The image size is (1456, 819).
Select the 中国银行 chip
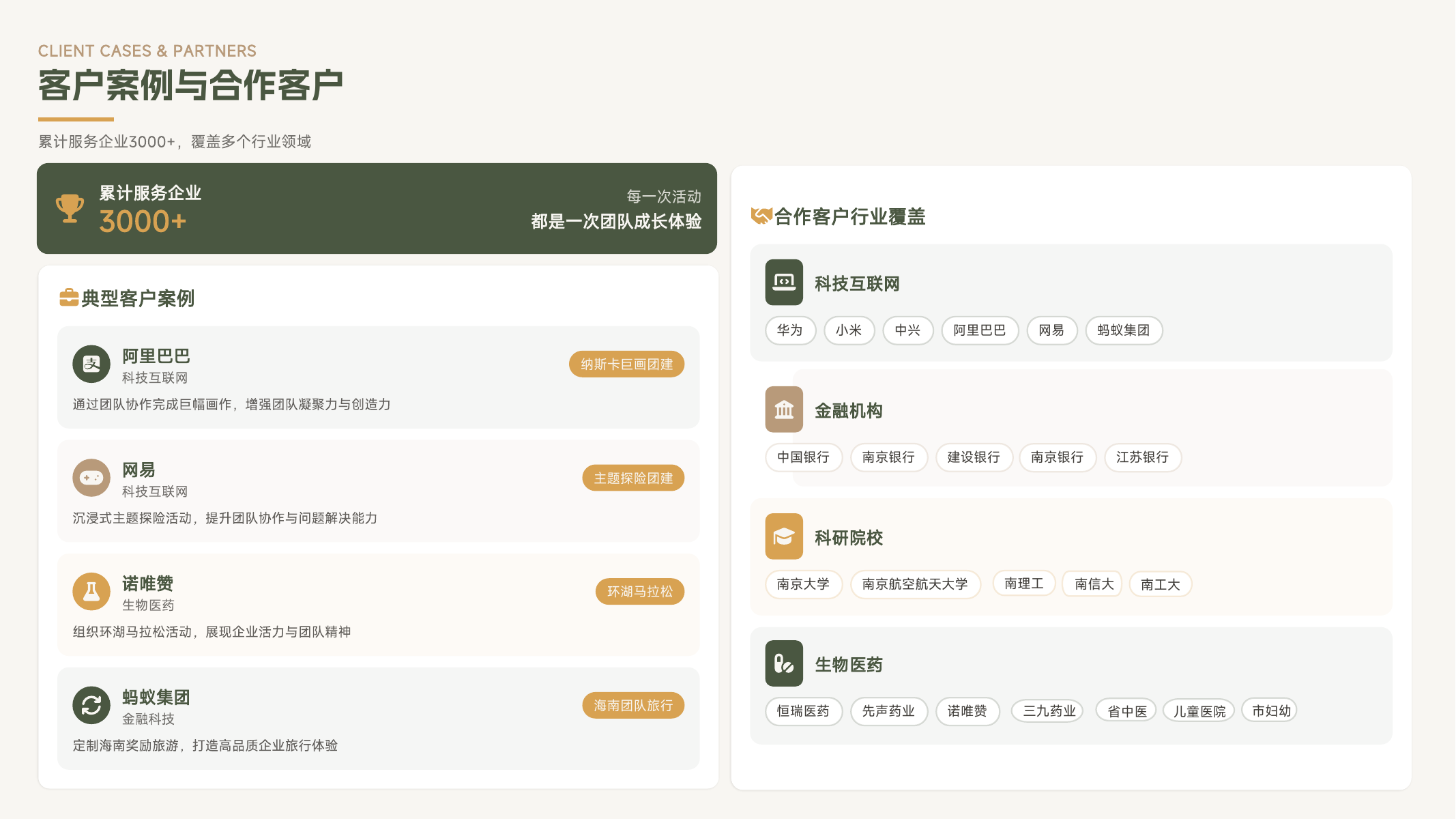click(804, 457)
